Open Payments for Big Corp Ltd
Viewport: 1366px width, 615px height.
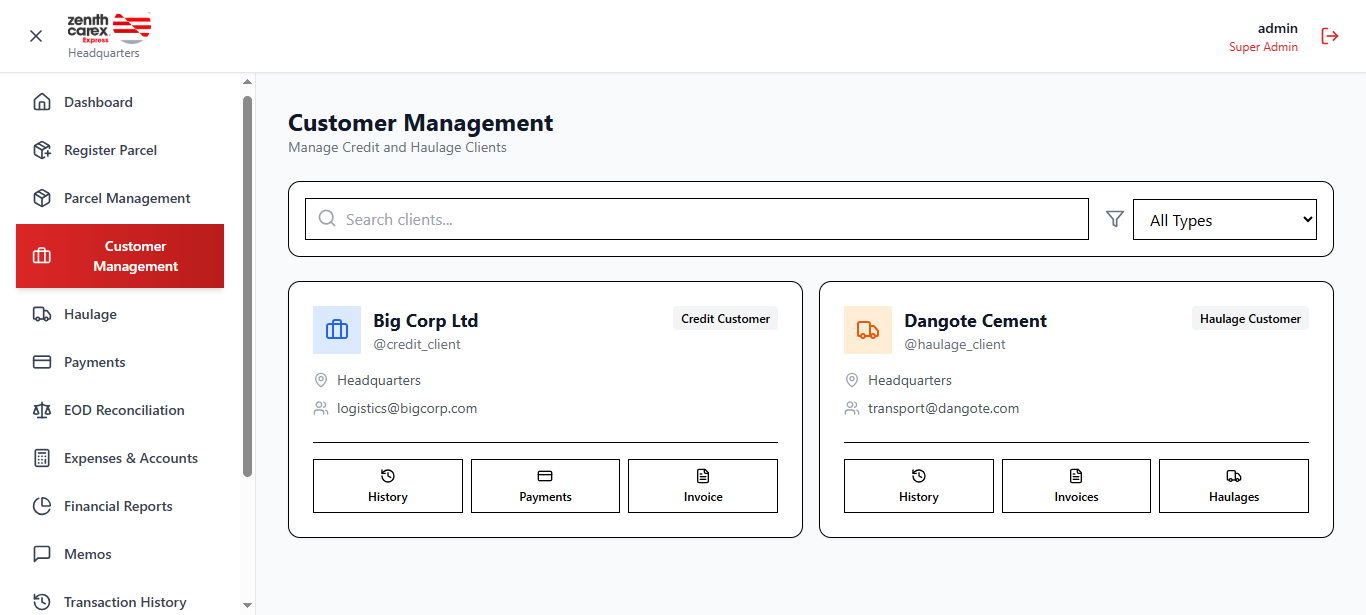pos(545,486)
